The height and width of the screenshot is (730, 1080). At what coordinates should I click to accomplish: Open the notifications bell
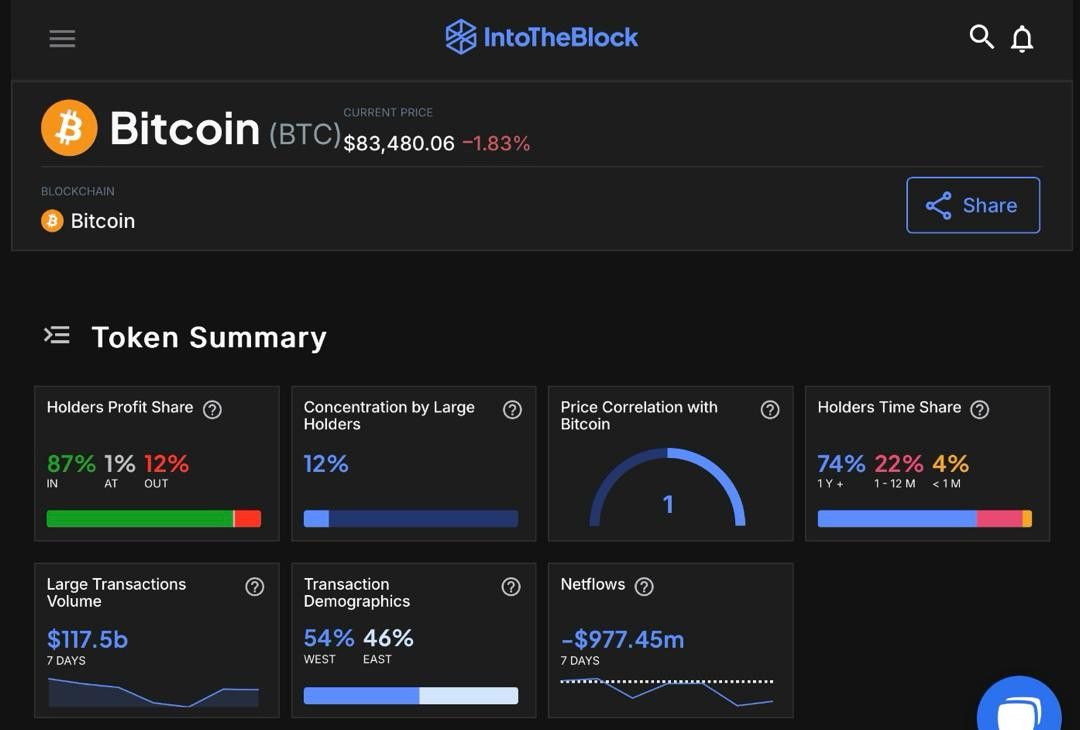tap(1022, 39)
